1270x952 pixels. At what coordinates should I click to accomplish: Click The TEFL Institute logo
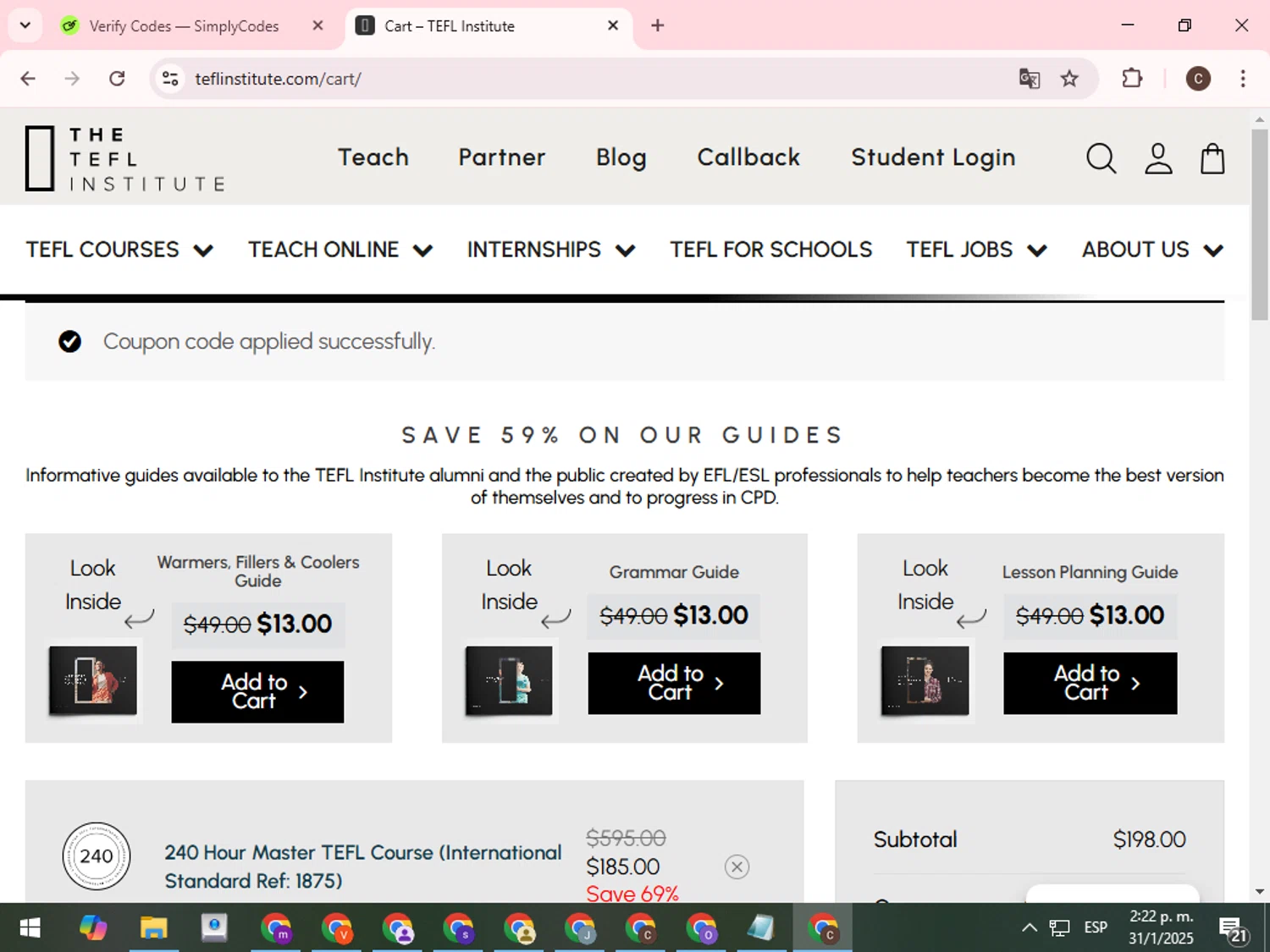[125, 158]
